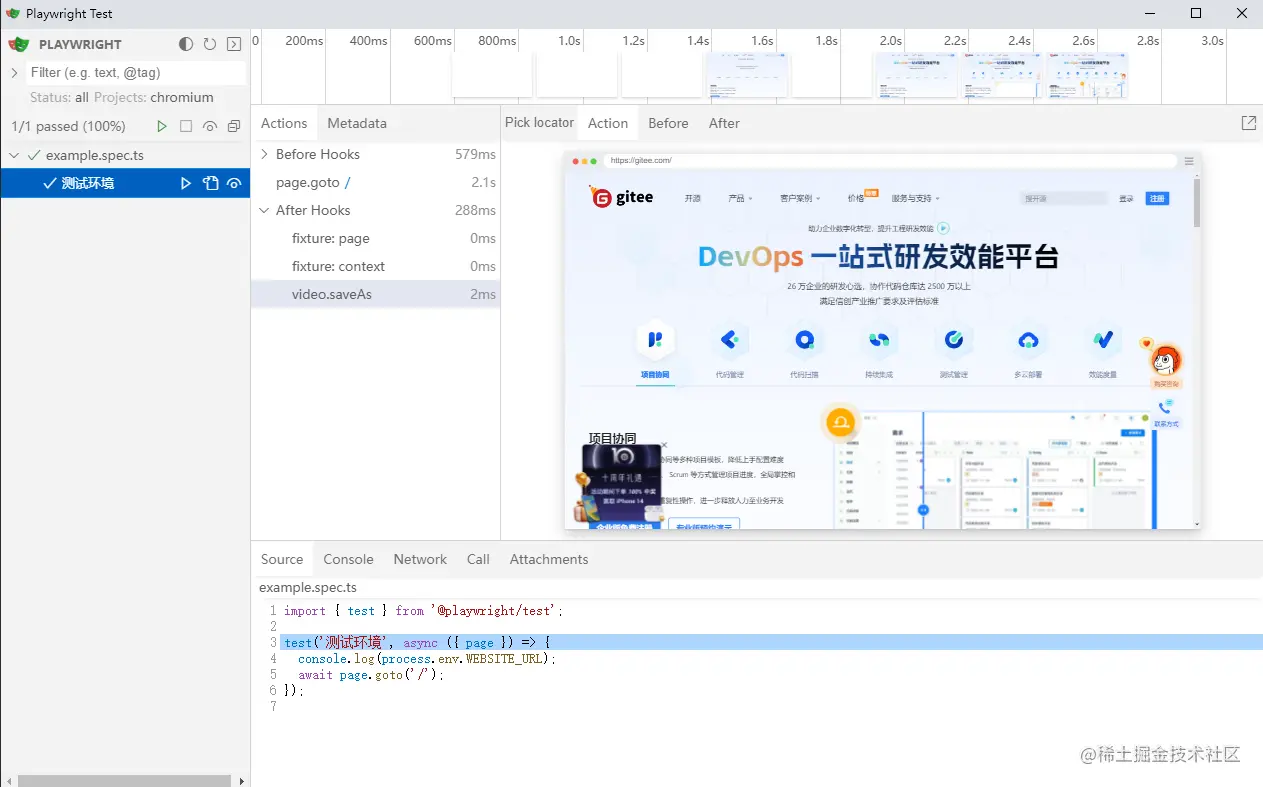
Task: Select the After snapshot tab
Action: click(724, 123)
